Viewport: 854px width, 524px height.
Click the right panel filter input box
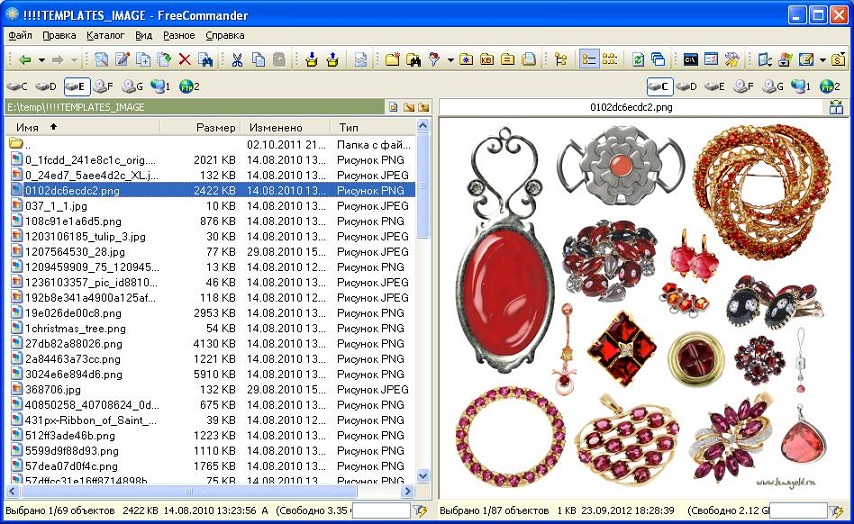[x=798, y=510]
